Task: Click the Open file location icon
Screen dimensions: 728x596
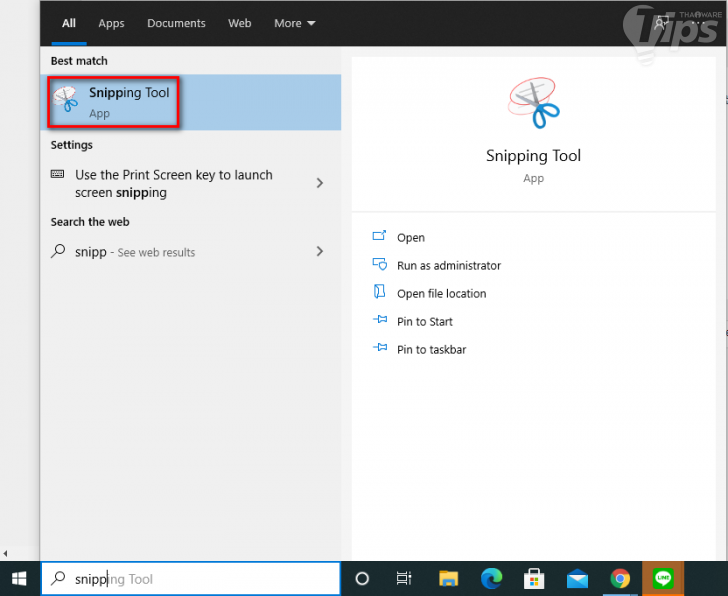Action: point(379,292)
